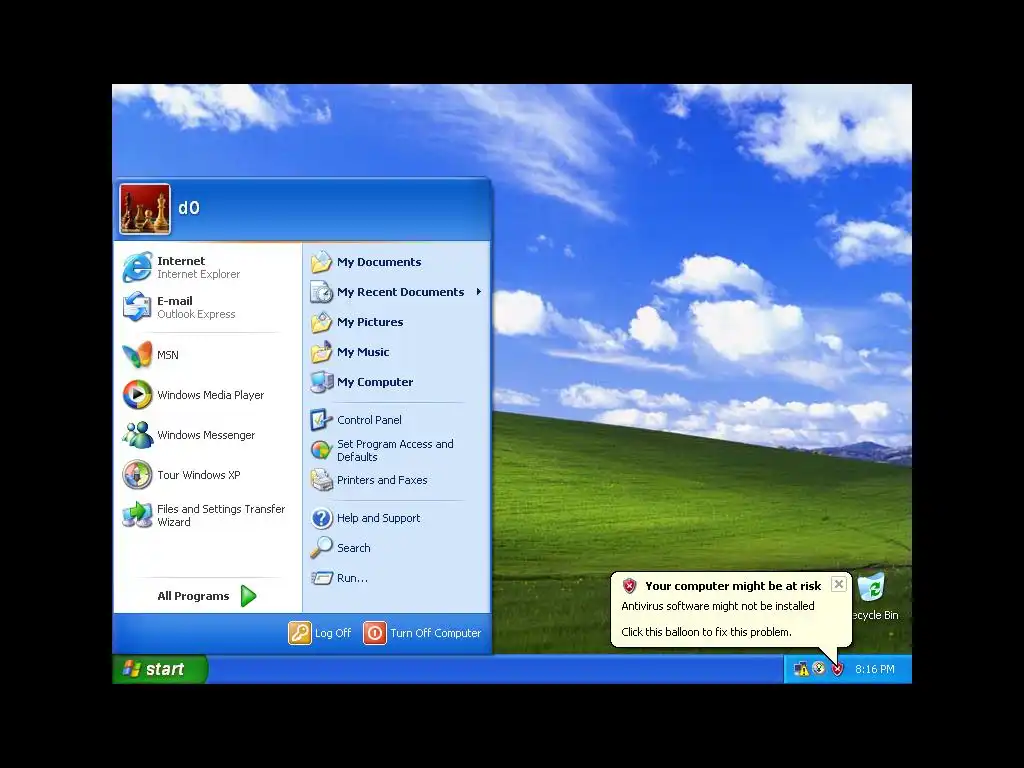Choose the Printers and Faxes menu label

[382, 480]
